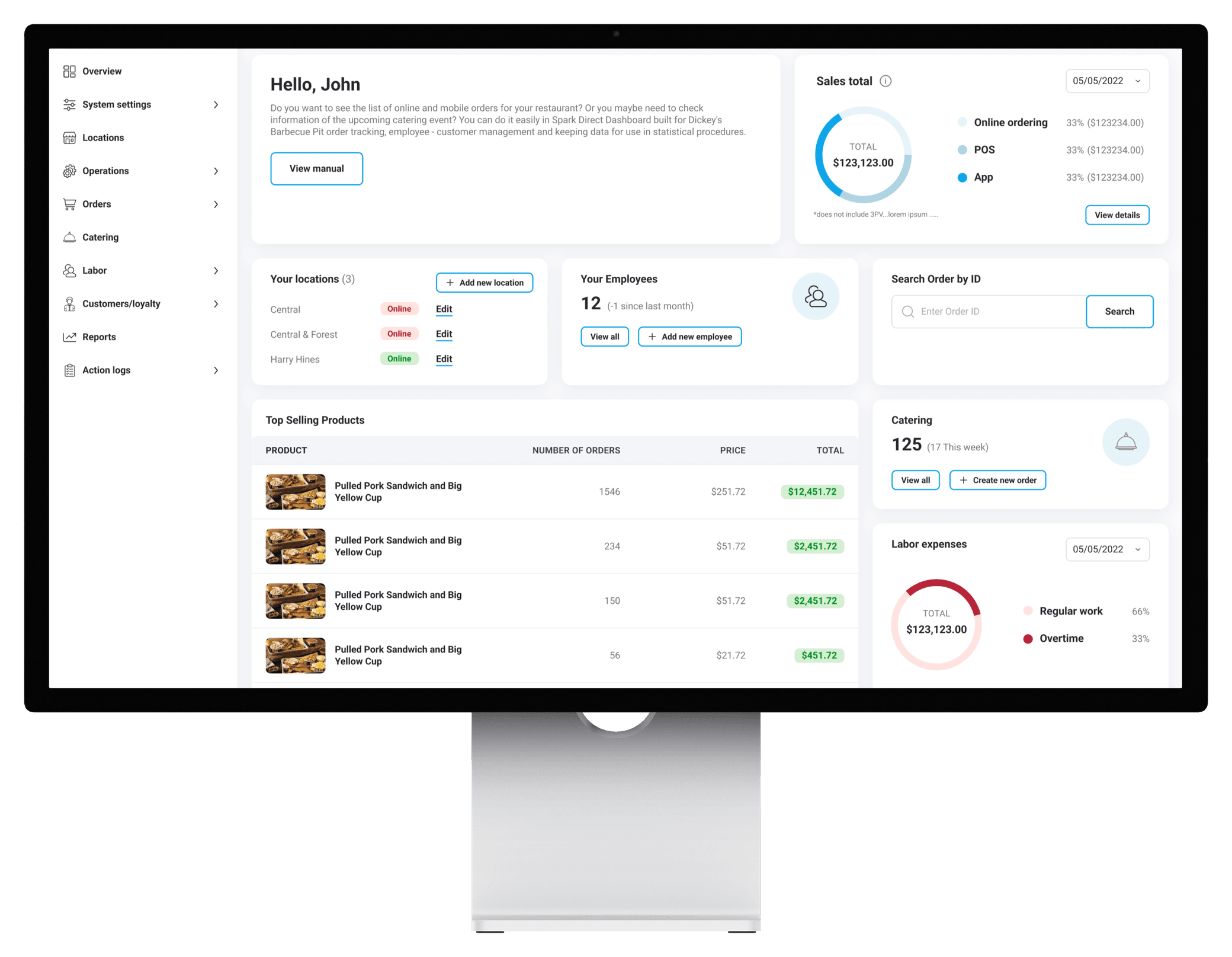
Task: Edit the Central & Forest location
Action: pos(444,334)
